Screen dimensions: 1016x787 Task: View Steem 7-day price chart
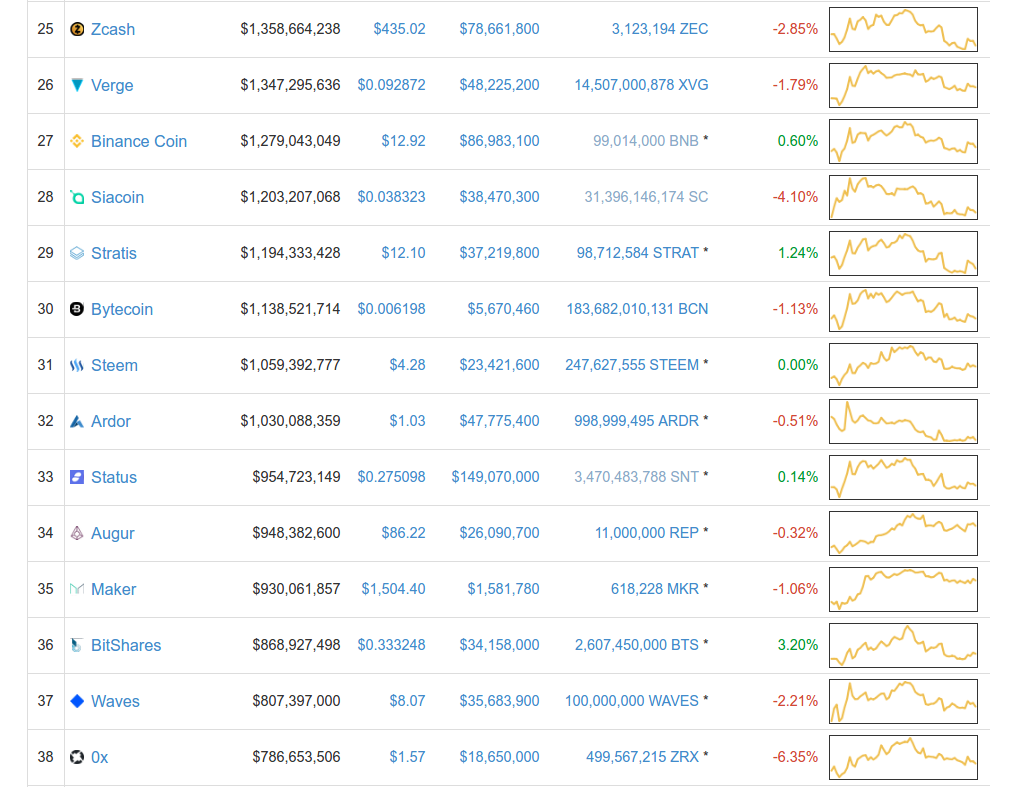tap(903, 365)
